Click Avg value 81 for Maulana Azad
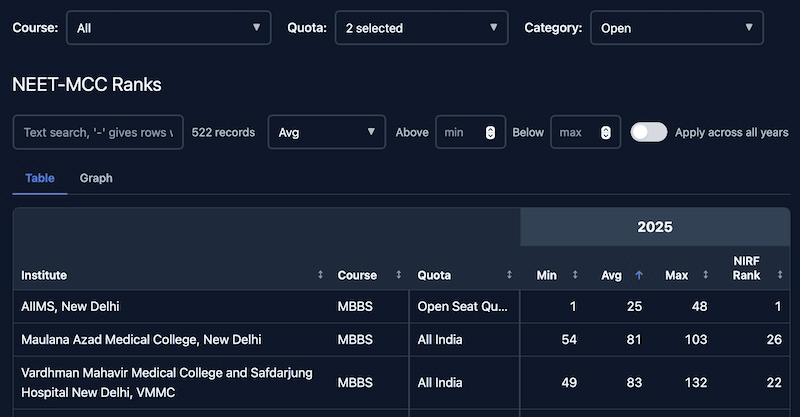This screenshot has width=800, height=417. pos(634,339)
